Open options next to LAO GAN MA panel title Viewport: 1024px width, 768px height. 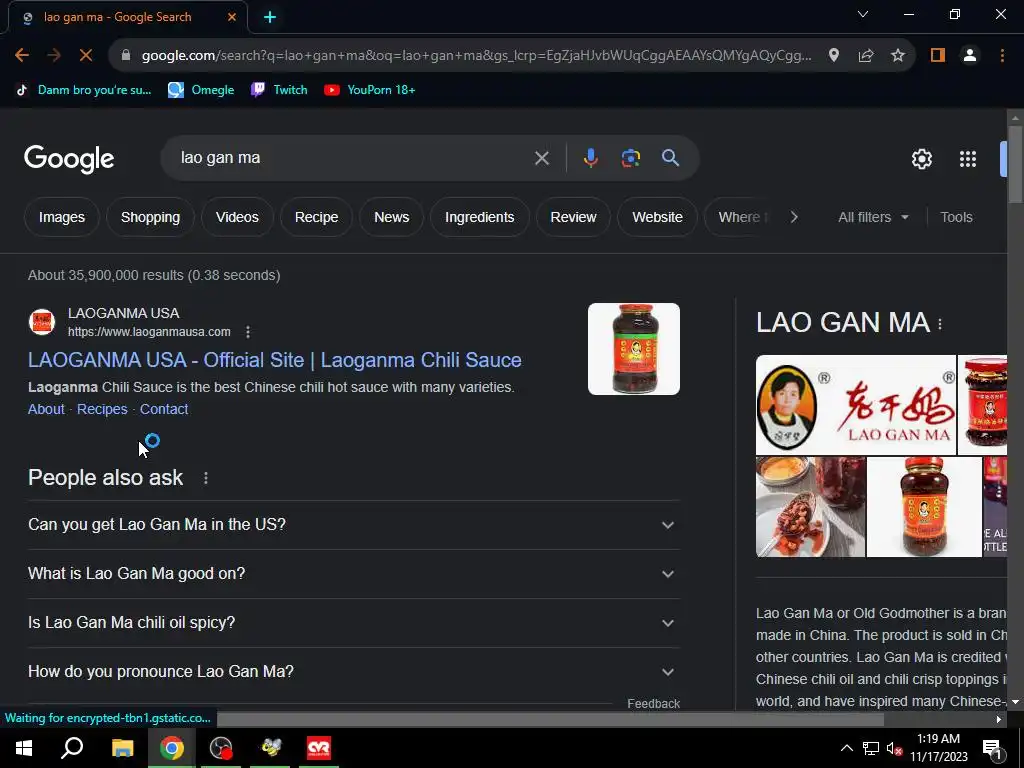(x=940, y=325)
